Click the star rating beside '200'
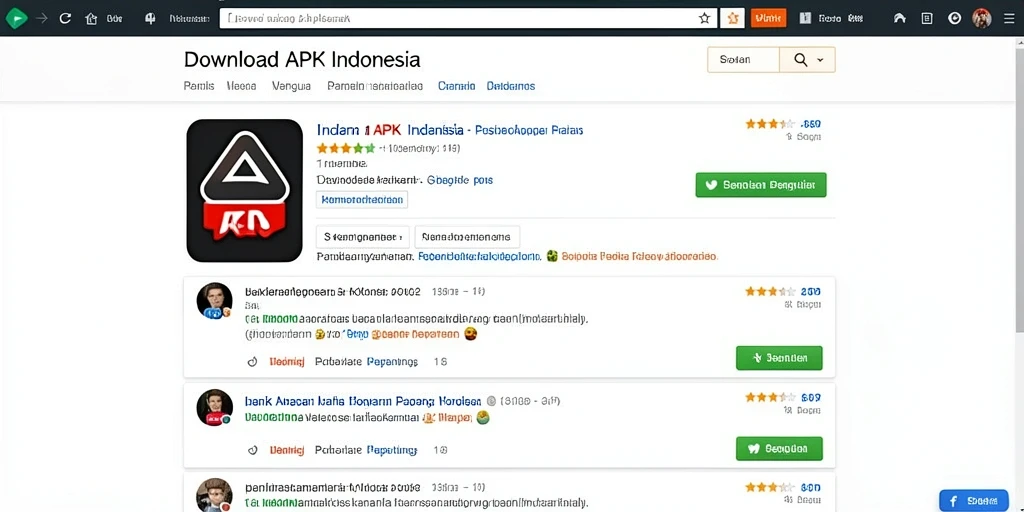The image size is (1024, 512). tap(771, 291)
